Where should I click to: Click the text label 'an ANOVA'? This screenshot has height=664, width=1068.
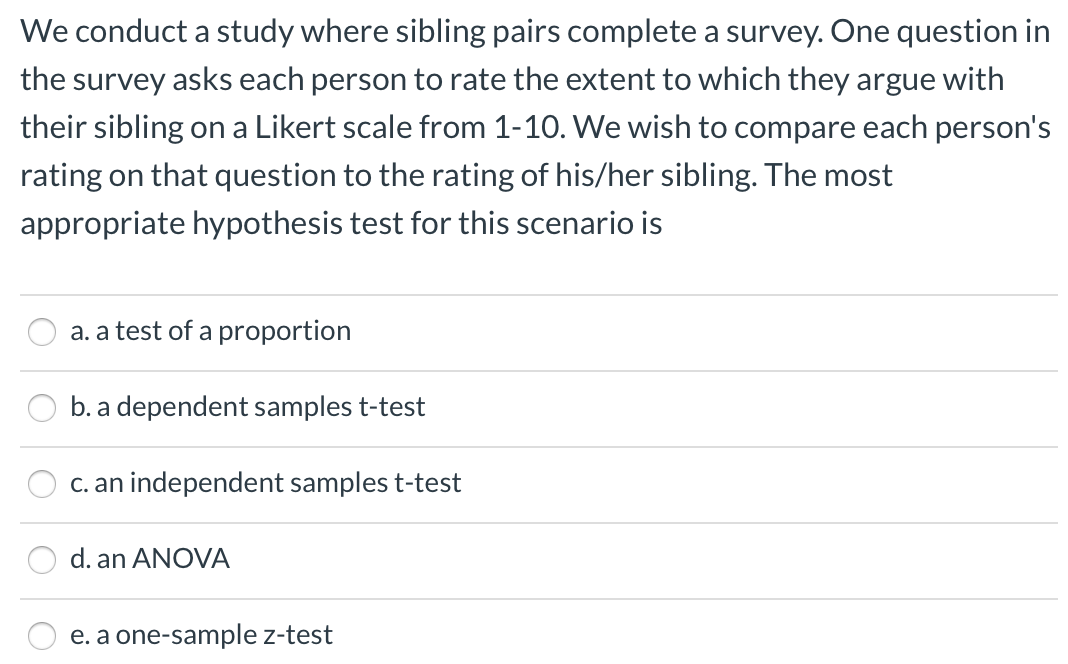pyautogui.click(x=148, y=560)
